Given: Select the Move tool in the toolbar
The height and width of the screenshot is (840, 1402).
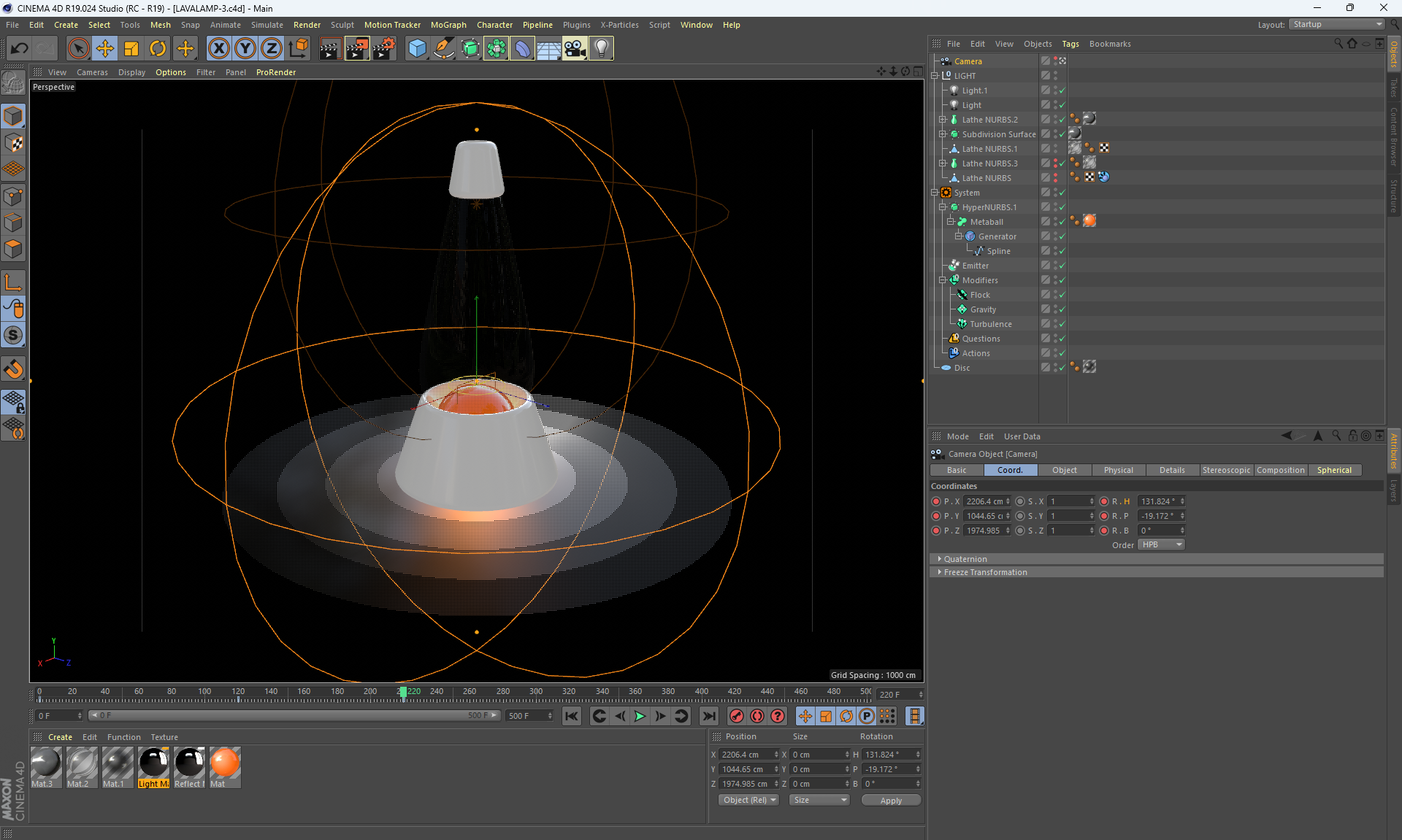Looking at the screenshot, I should pyautogui.click(x=105, y=49).
